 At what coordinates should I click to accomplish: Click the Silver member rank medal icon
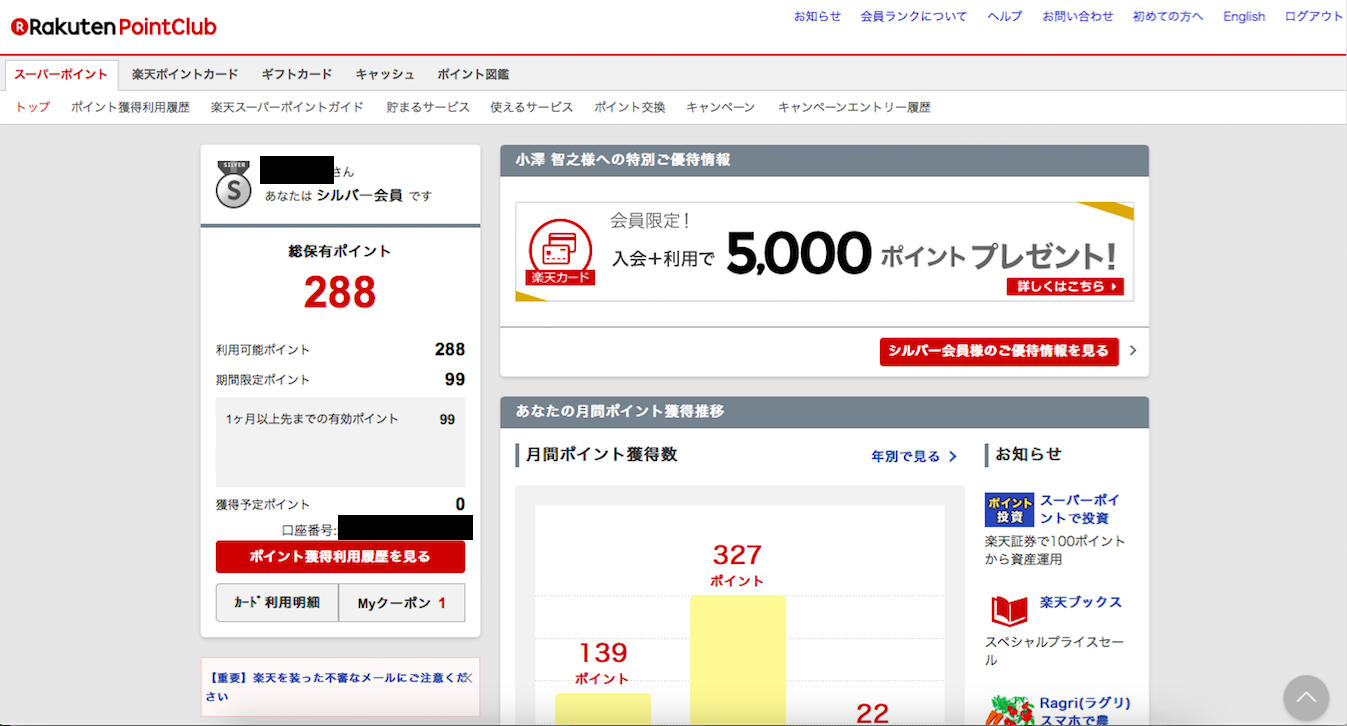click(x=234, y=185)
